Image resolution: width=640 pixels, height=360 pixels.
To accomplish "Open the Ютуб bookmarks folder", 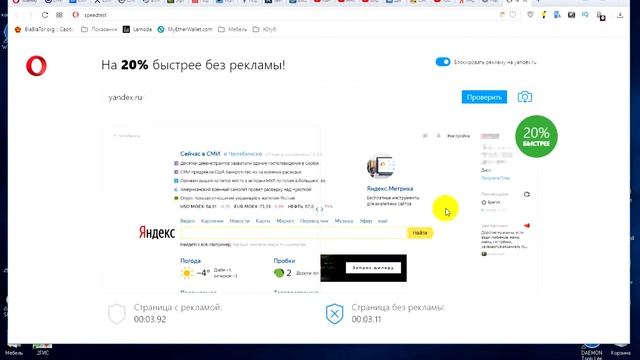I will [264, 29].
